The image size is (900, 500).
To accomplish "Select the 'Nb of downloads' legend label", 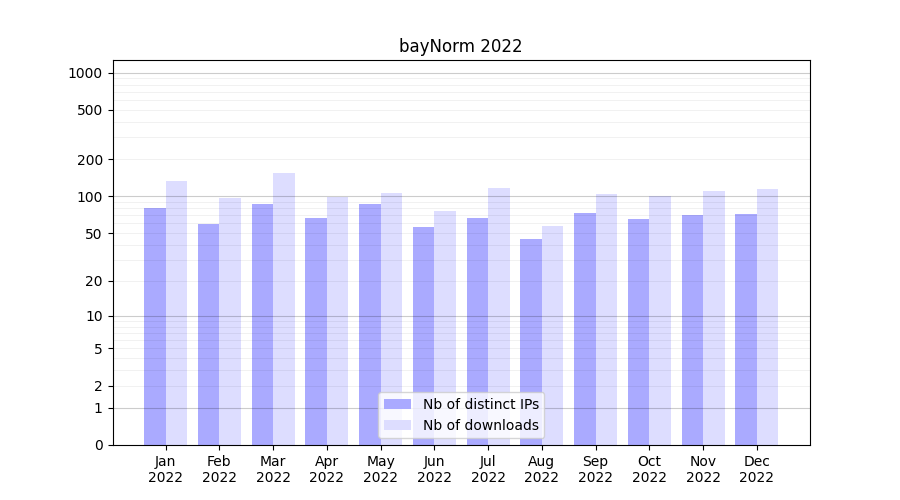I will (480, 425).
